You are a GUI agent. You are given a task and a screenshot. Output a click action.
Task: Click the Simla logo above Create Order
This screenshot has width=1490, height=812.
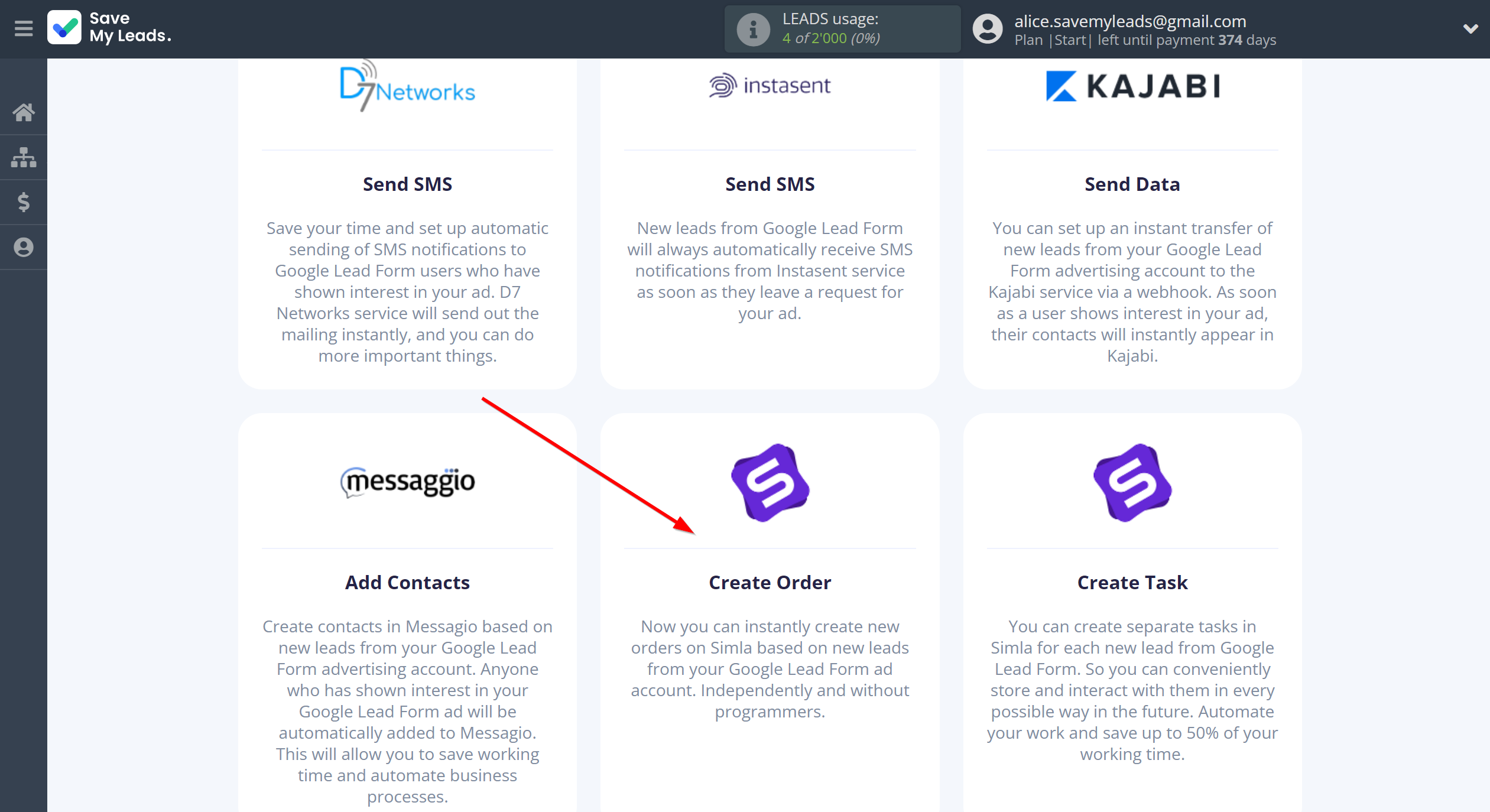(x=770, y=483)
